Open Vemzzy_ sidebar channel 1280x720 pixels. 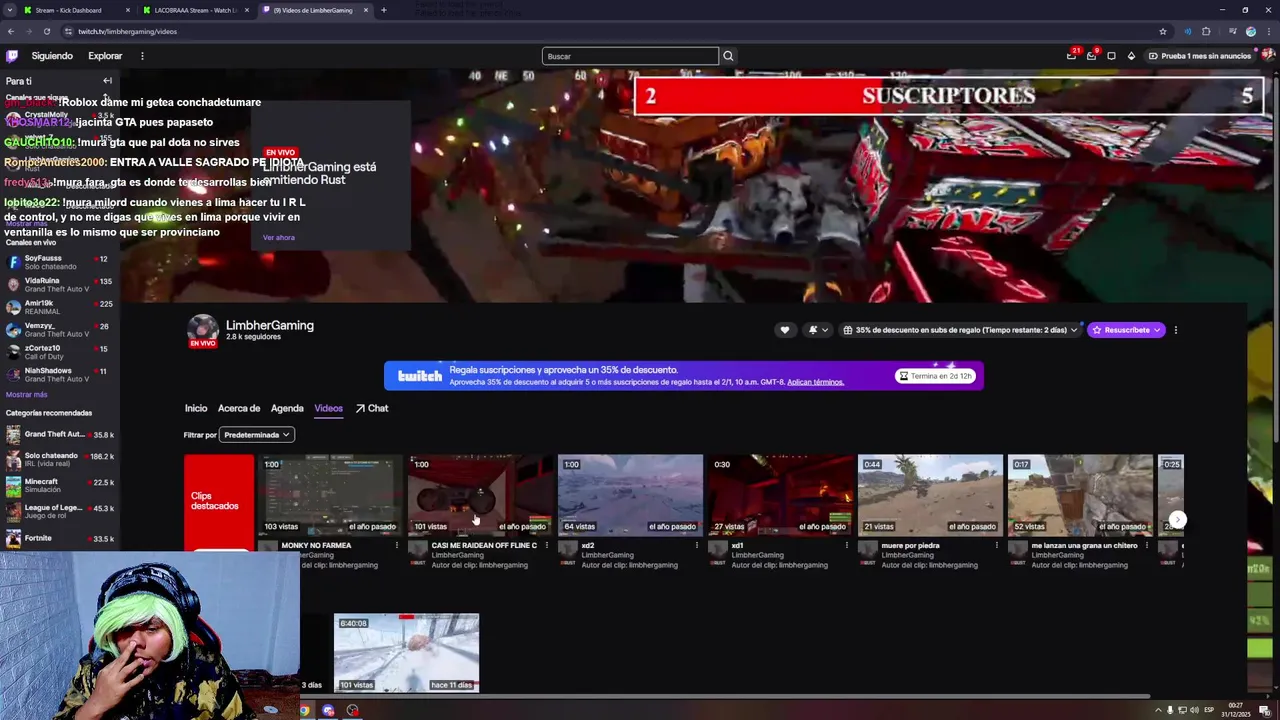click(x=60, y=330)
